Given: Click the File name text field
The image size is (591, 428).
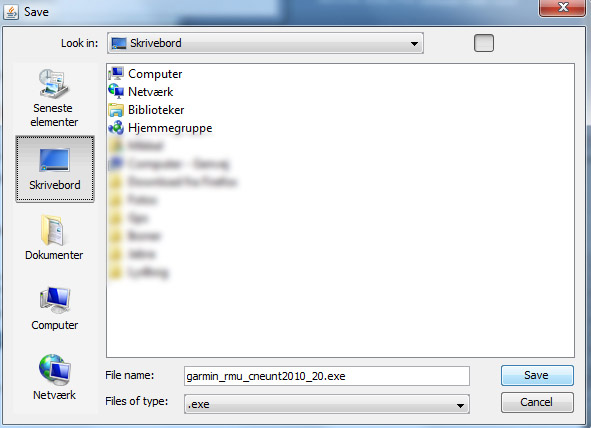Looking at the screenshot, I should (x=327, y=376).
